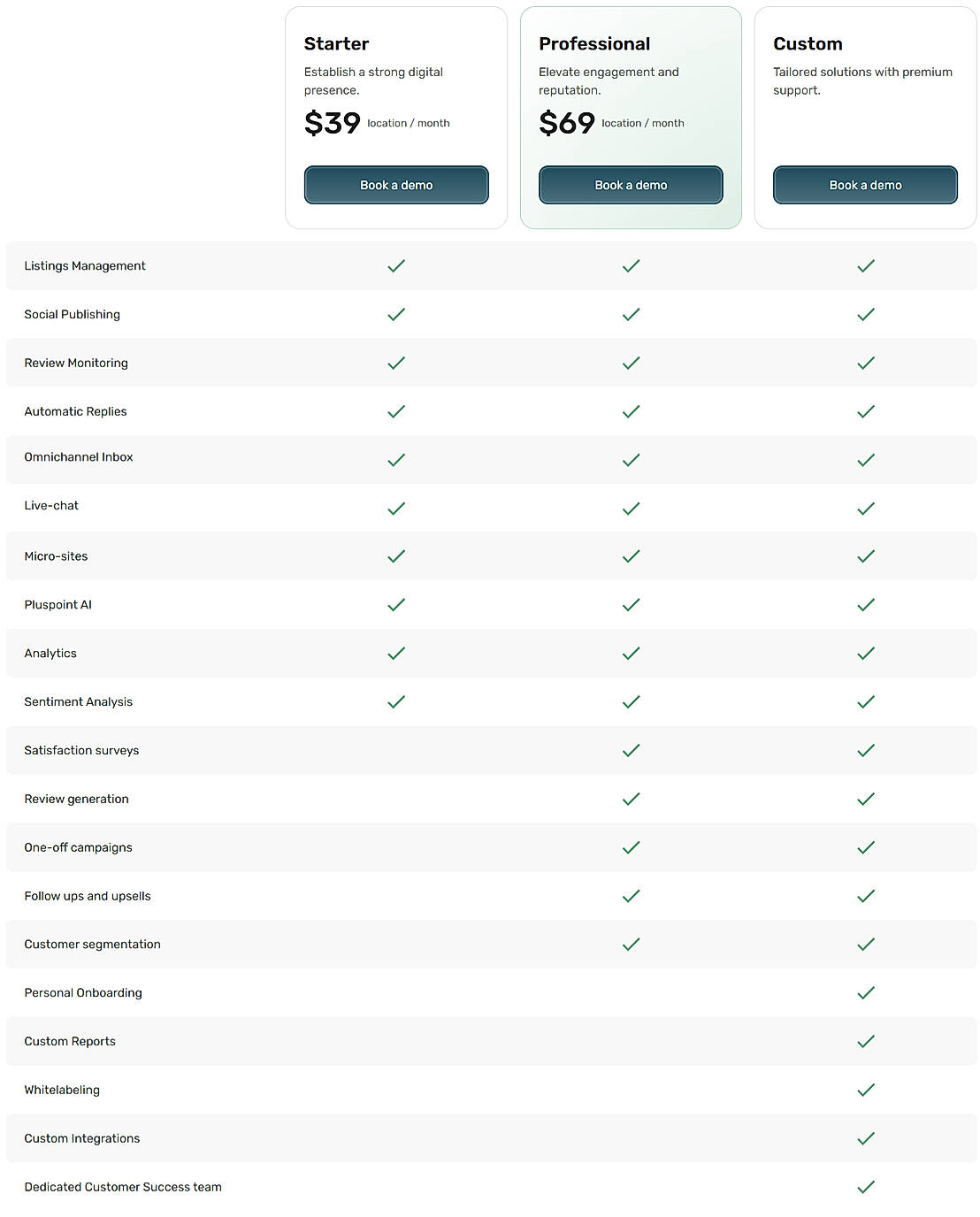This screenshot has width=980, height=1217.
Task: Click Starter plan Book a demo button
Action: 396,185
